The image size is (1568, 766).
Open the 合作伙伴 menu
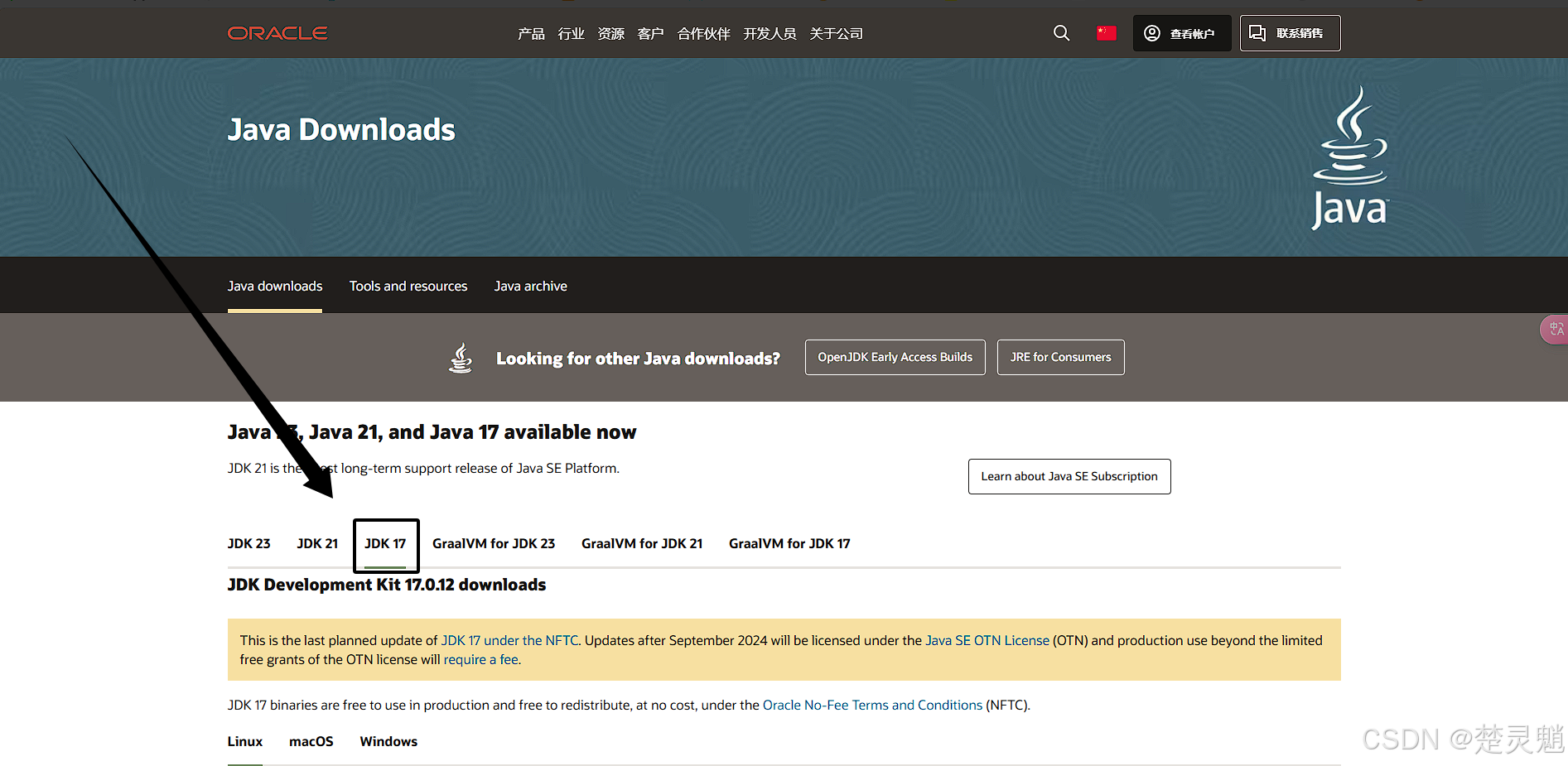703,33
